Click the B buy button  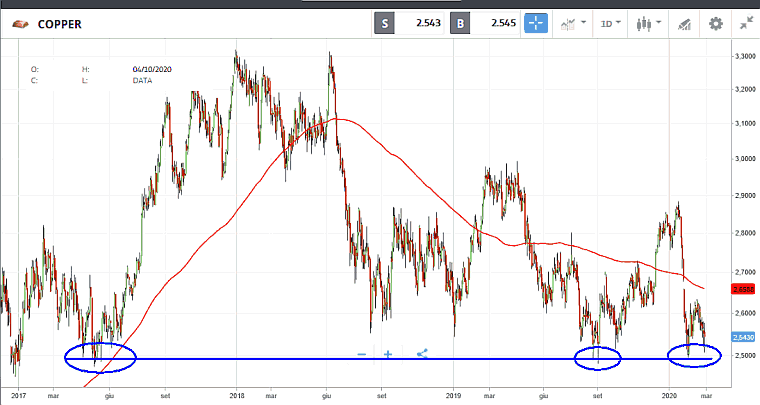tap(460, 23)
